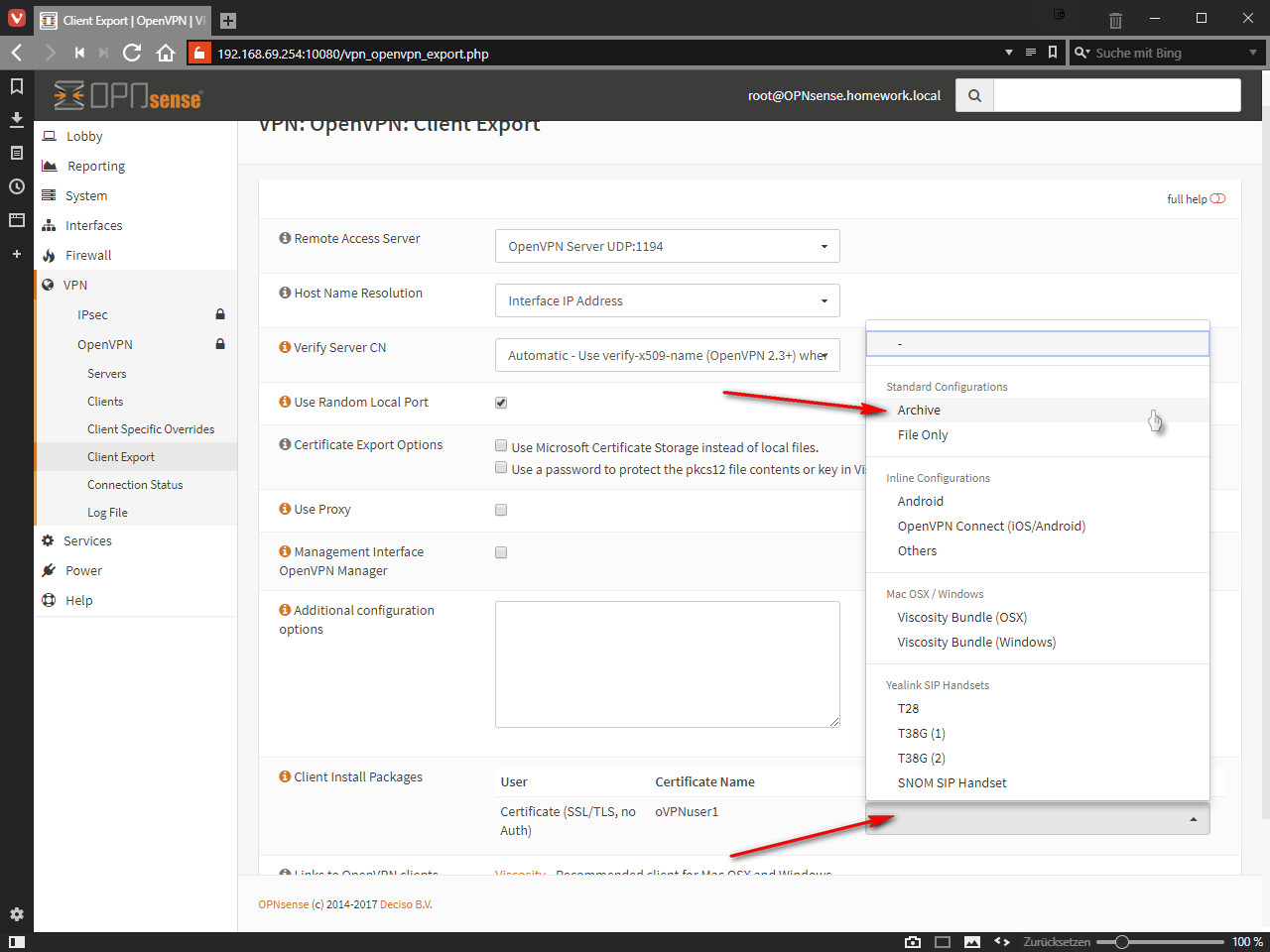Open Vivaldi notes panel
Viewport: 1270px width, 952px height.
pyautogui.click(x=17, y=153)
